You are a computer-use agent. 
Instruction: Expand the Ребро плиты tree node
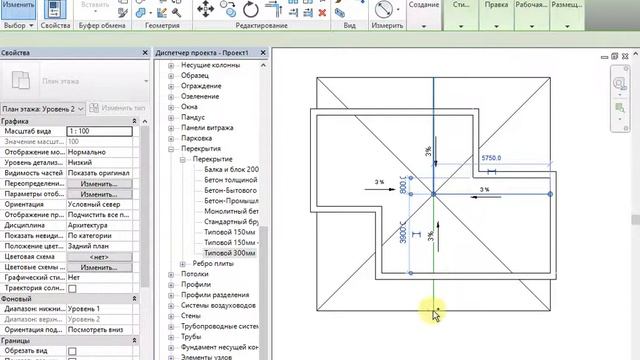(183, 264)
